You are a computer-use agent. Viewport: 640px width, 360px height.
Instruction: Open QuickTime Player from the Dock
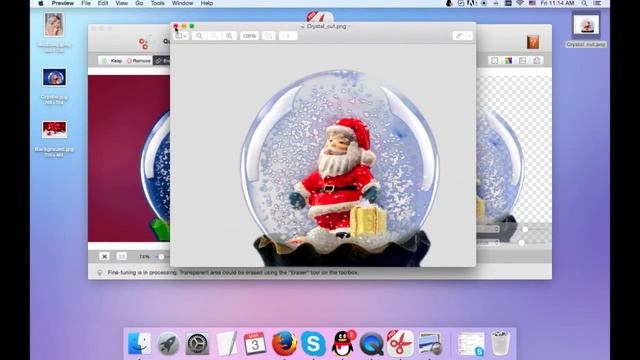[x=371, y=343]
